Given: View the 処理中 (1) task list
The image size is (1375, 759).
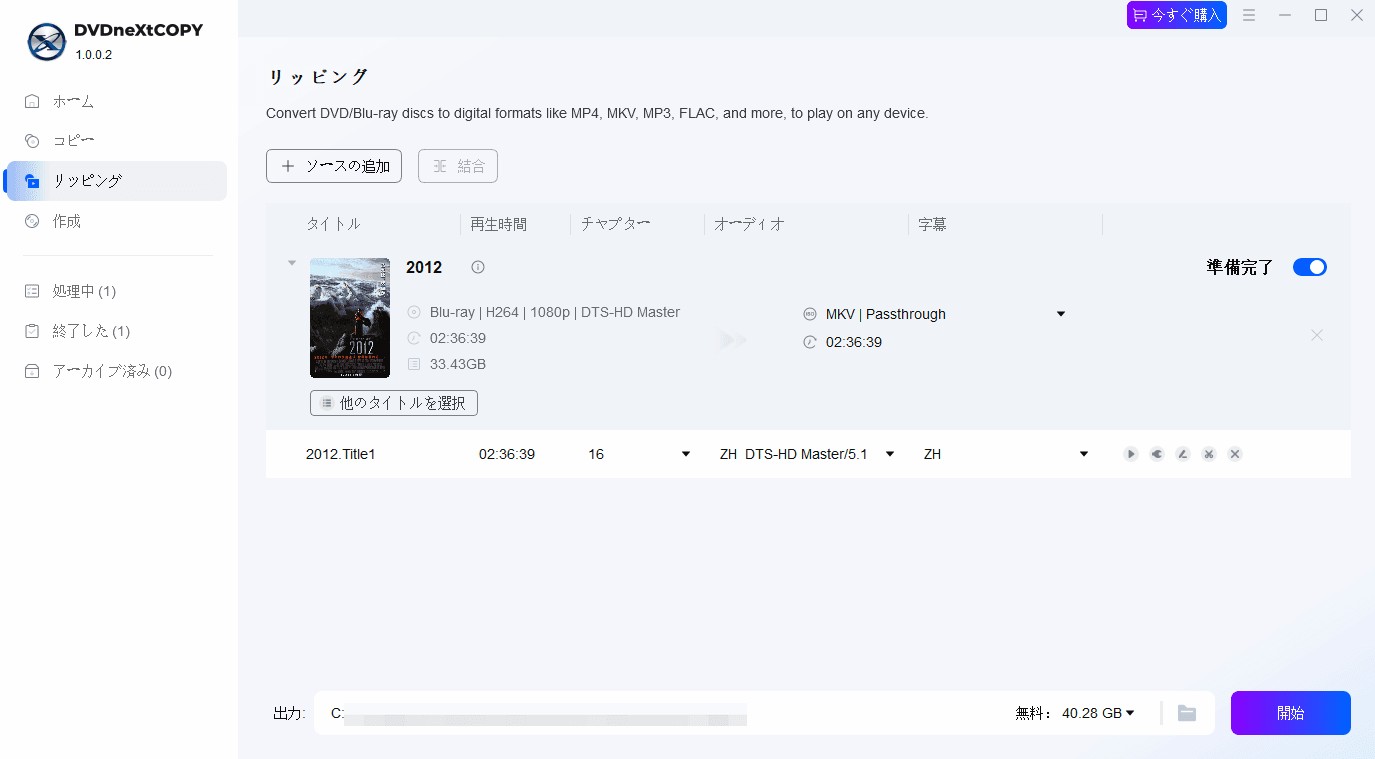Looking at the screenshot, I should 117,291.
